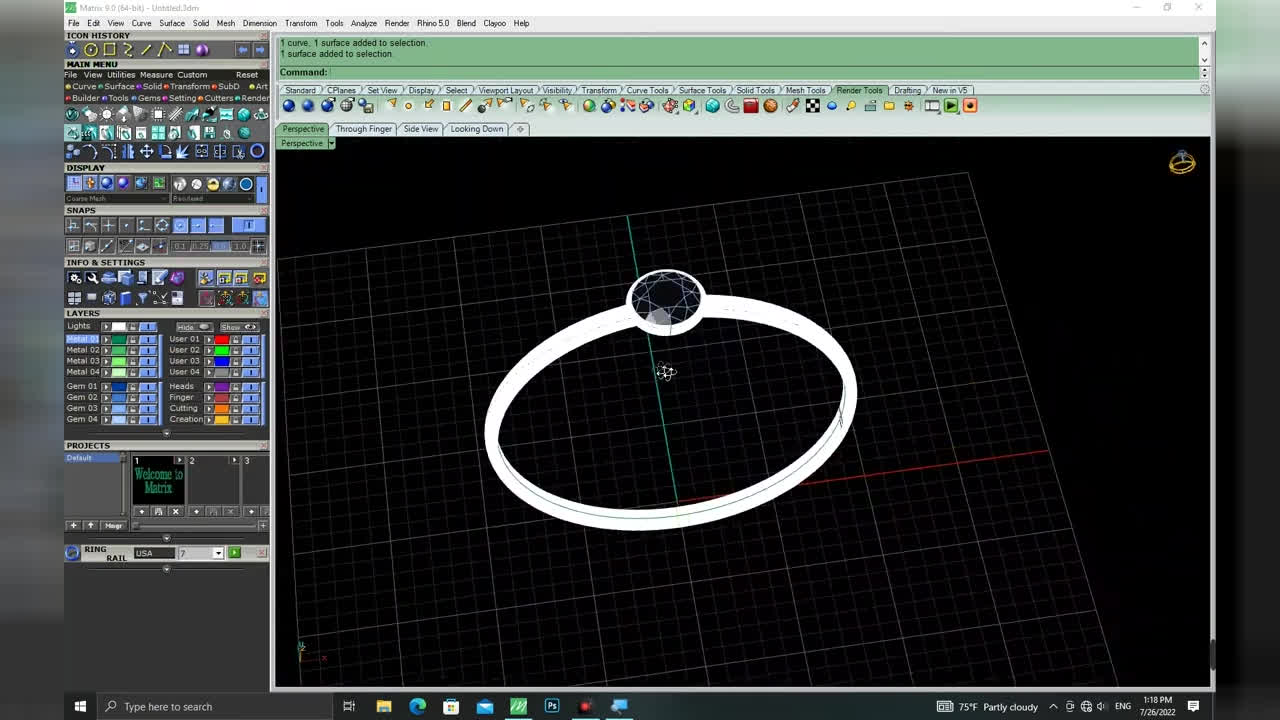This screenshot has width=1280, height=720.
Task: Click the green play render icon in toolbar
Action: click(951, 106)
